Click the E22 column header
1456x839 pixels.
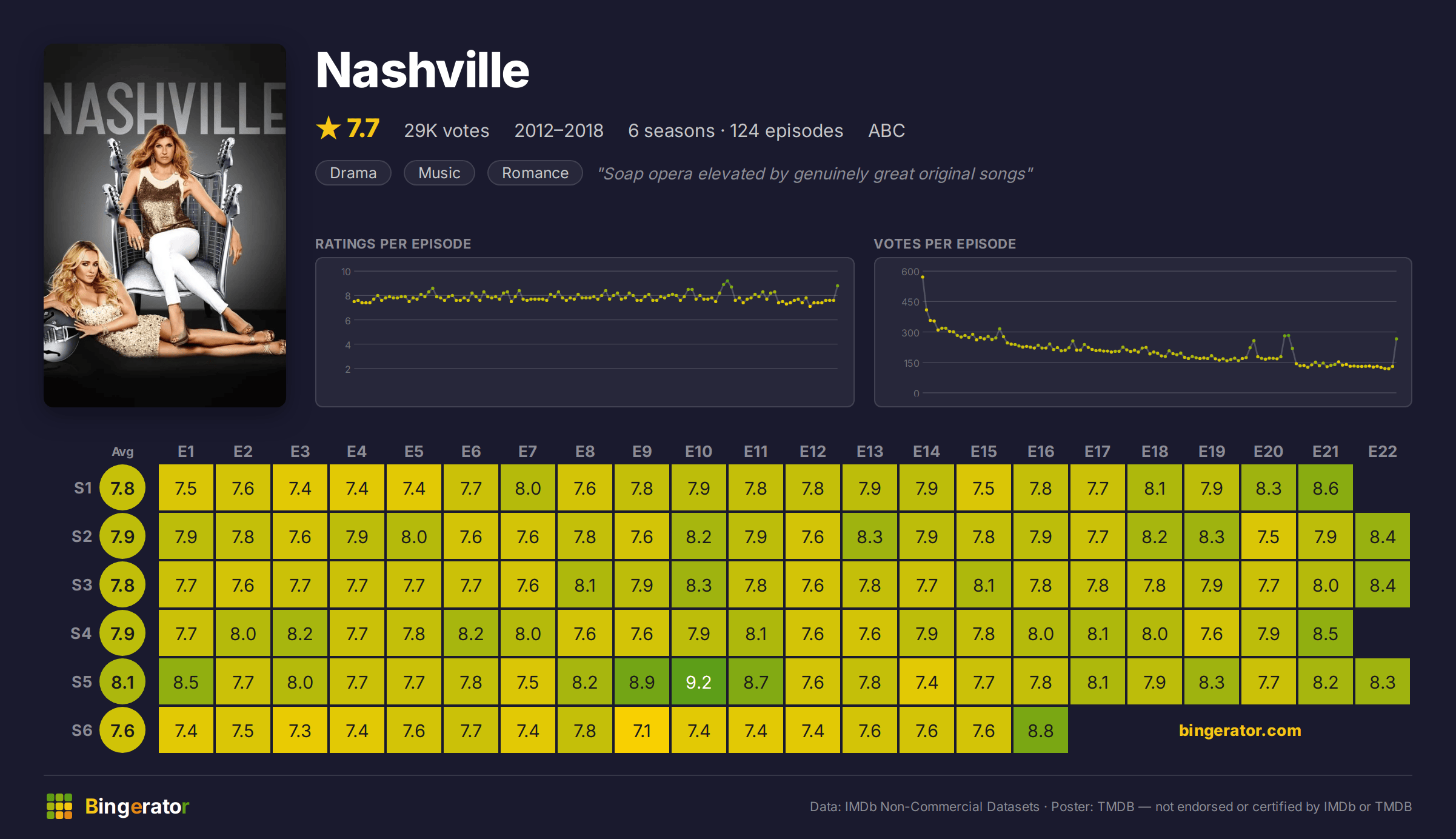click(x=1383, y=452)
